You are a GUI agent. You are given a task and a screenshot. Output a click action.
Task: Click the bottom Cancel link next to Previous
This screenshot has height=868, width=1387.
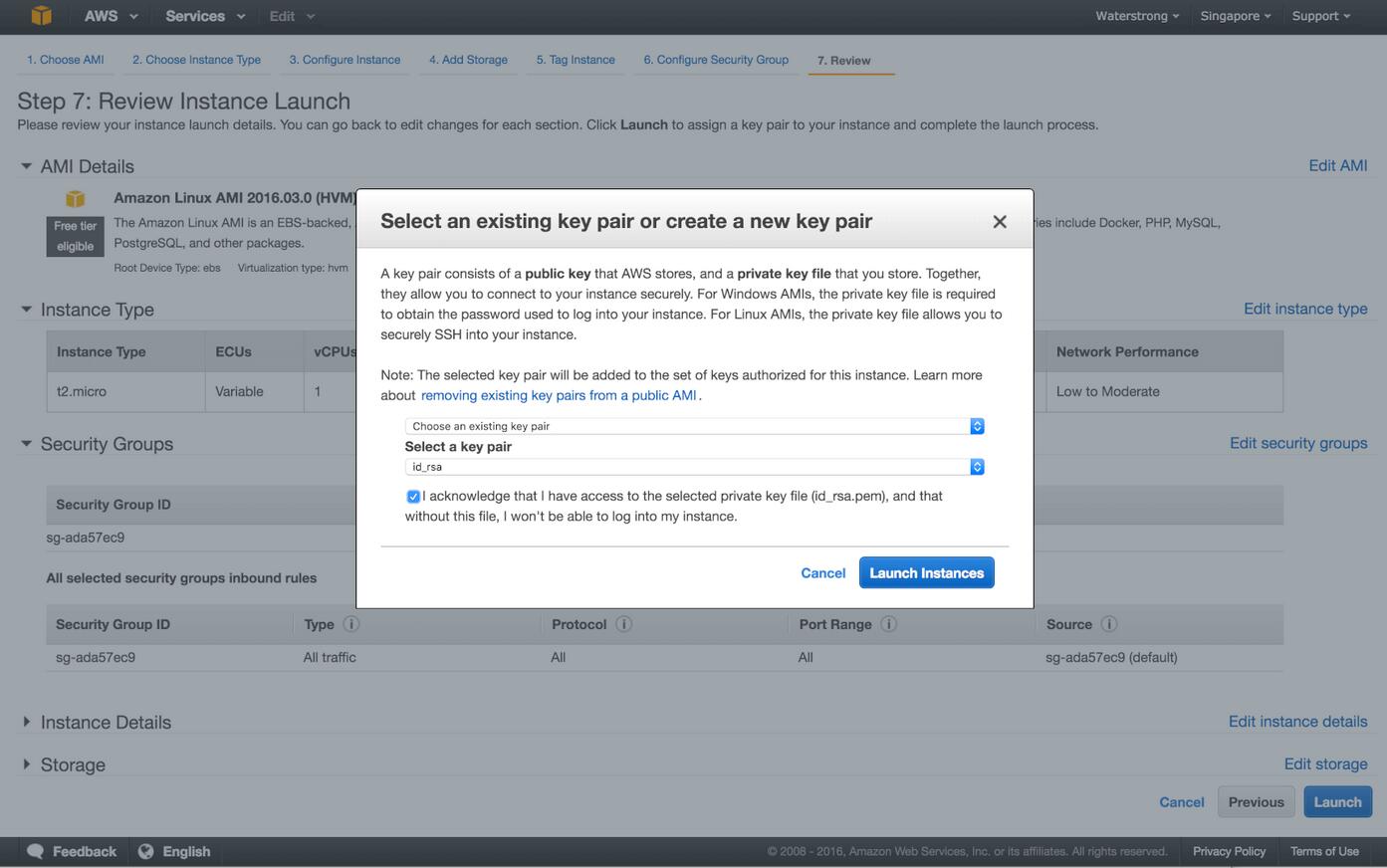1182,802
